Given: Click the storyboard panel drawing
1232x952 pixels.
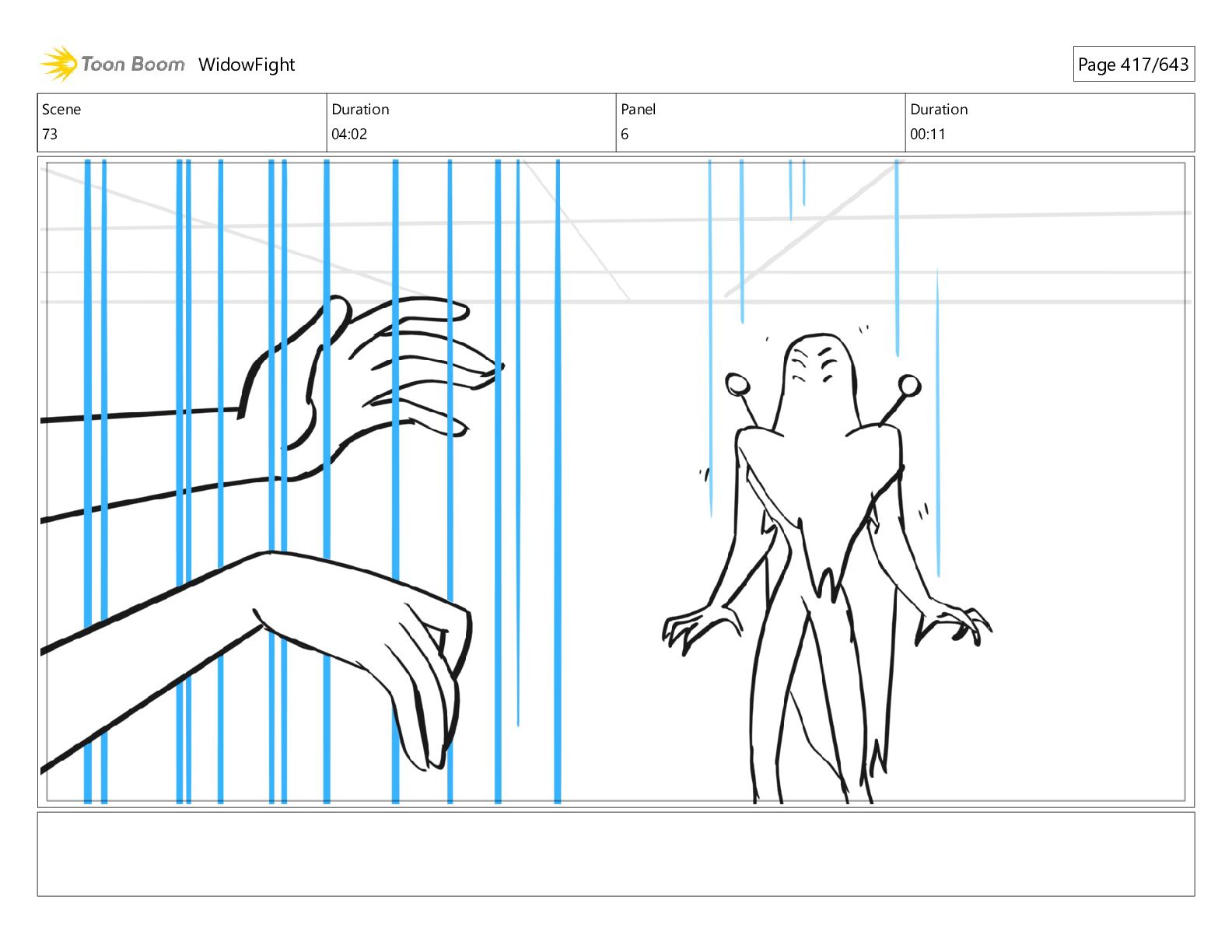Looking at the screenshot, I should click(x=616, y=481).
